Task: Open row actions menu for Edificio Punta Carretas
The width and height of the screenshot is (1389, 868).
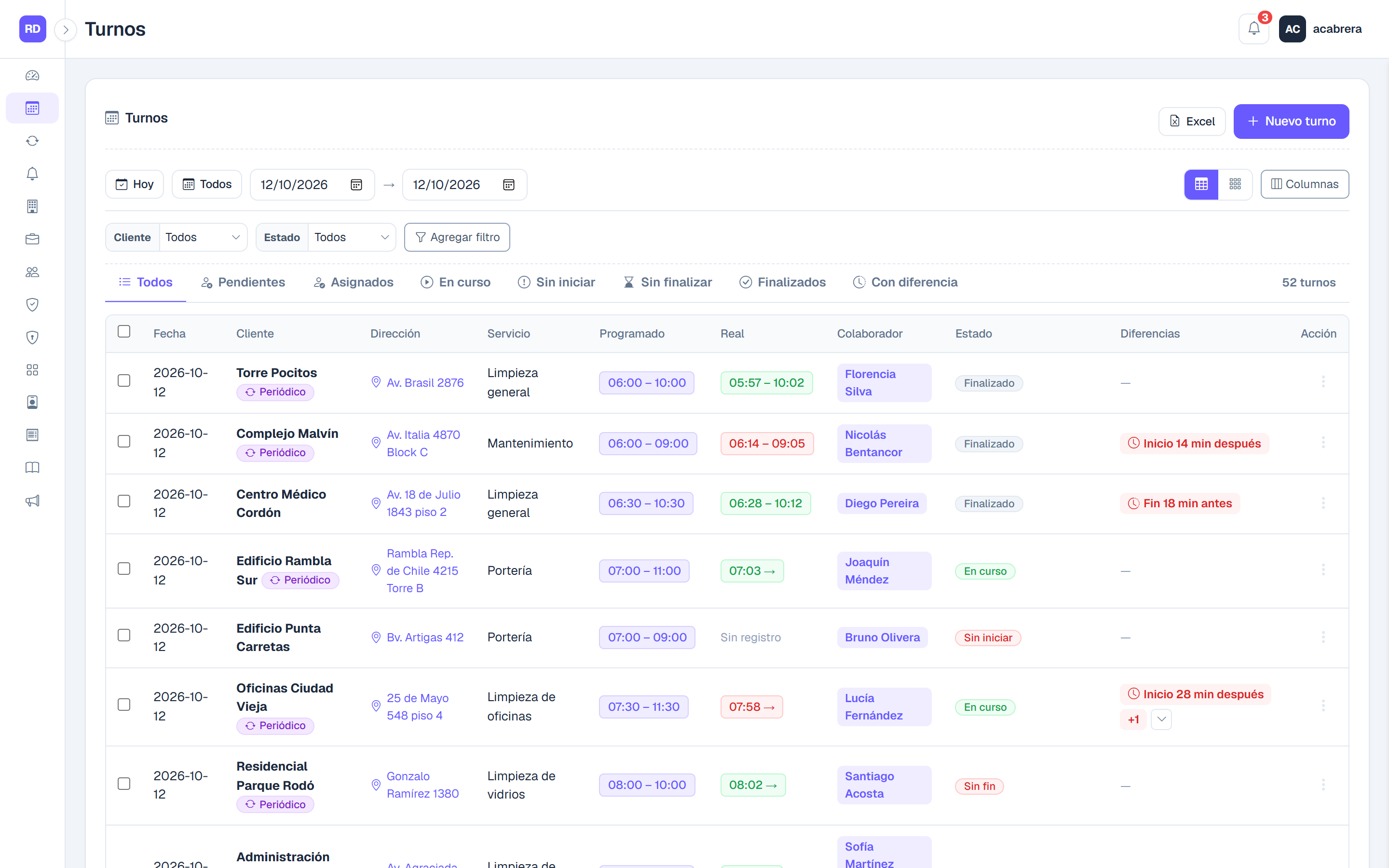Action: (1323, 637)
